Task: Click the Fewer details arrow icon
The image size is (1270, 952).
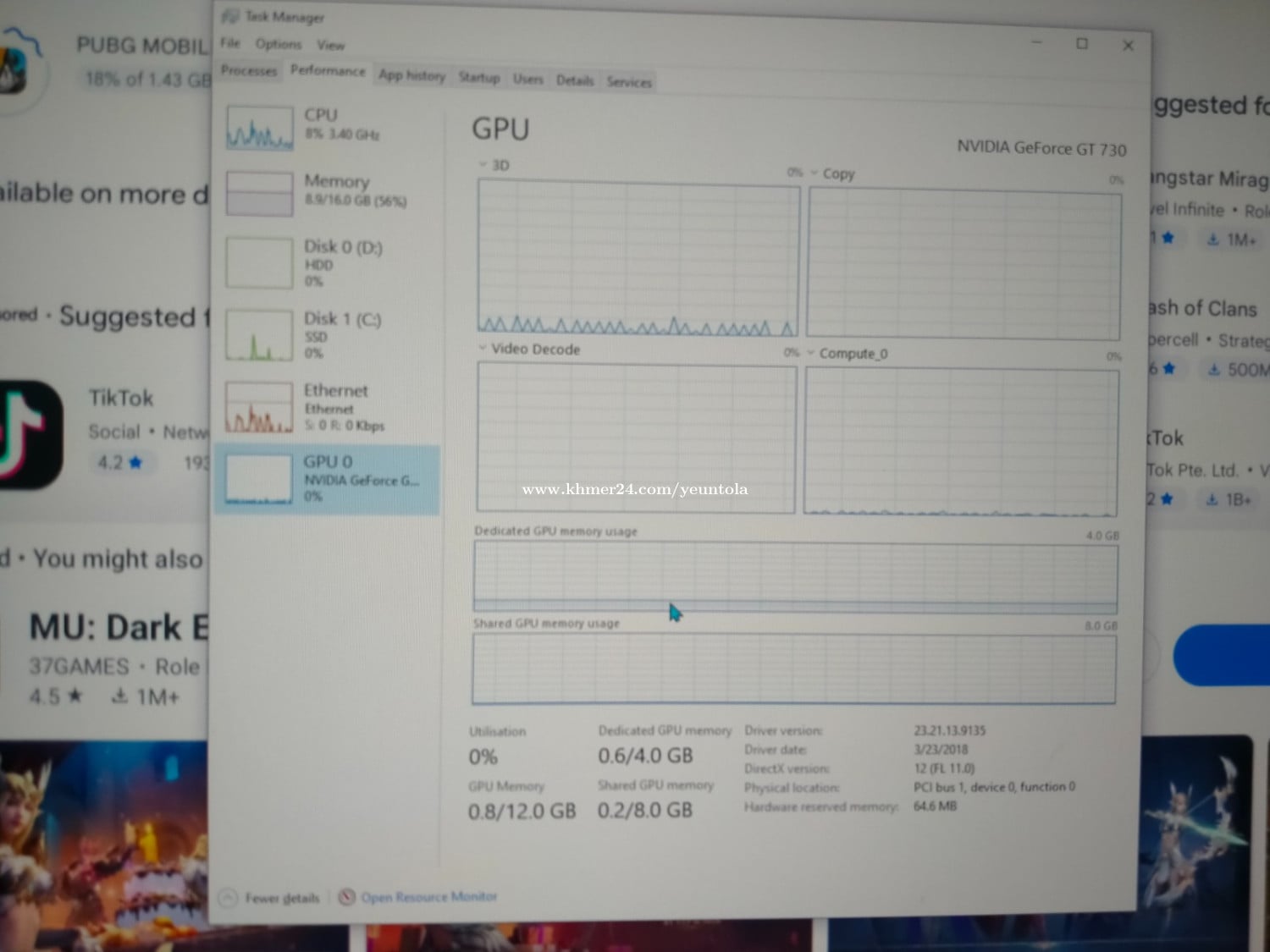Action: coord(229,897)
